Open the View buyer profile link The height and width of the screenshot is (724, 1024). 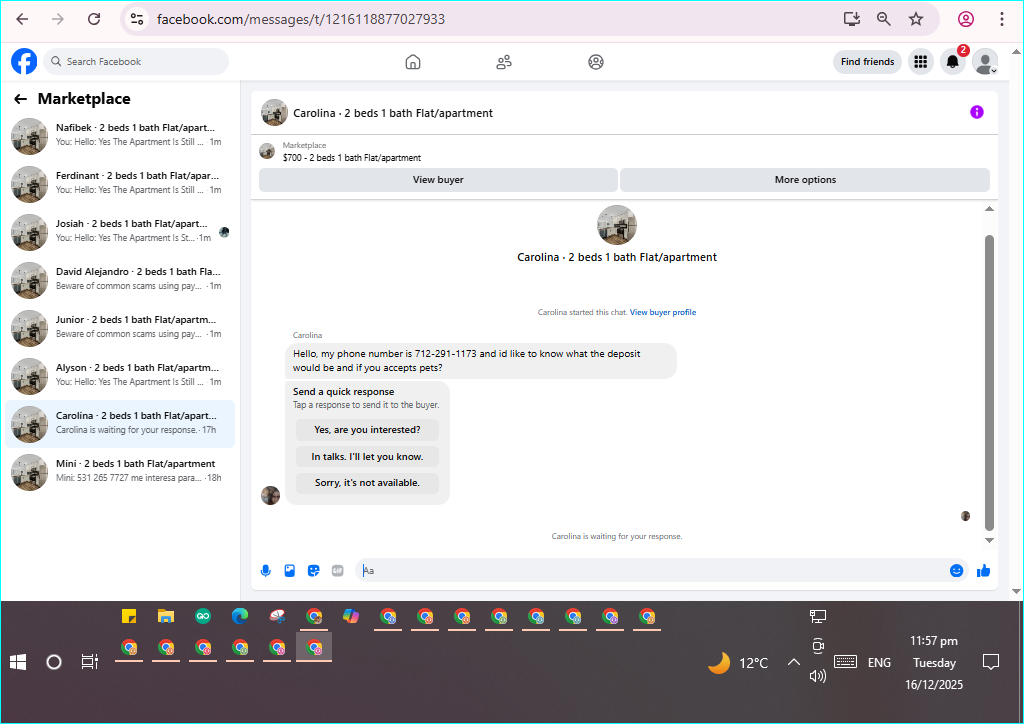[663, 312]
